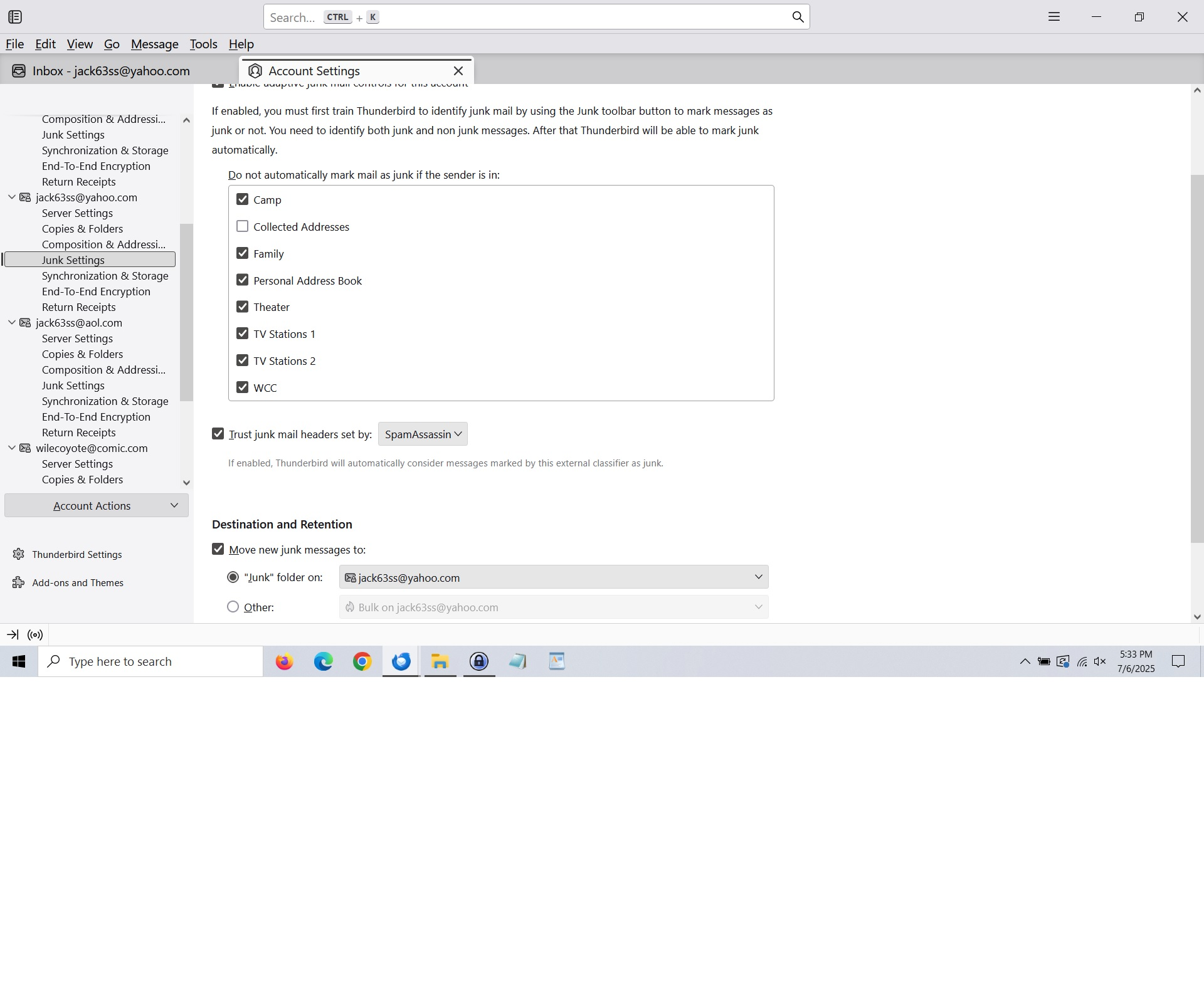The image size is (1204, 1003).
Task: Collapse the jack63ss@yahoo.com account tree
Action: coord(11,197)
